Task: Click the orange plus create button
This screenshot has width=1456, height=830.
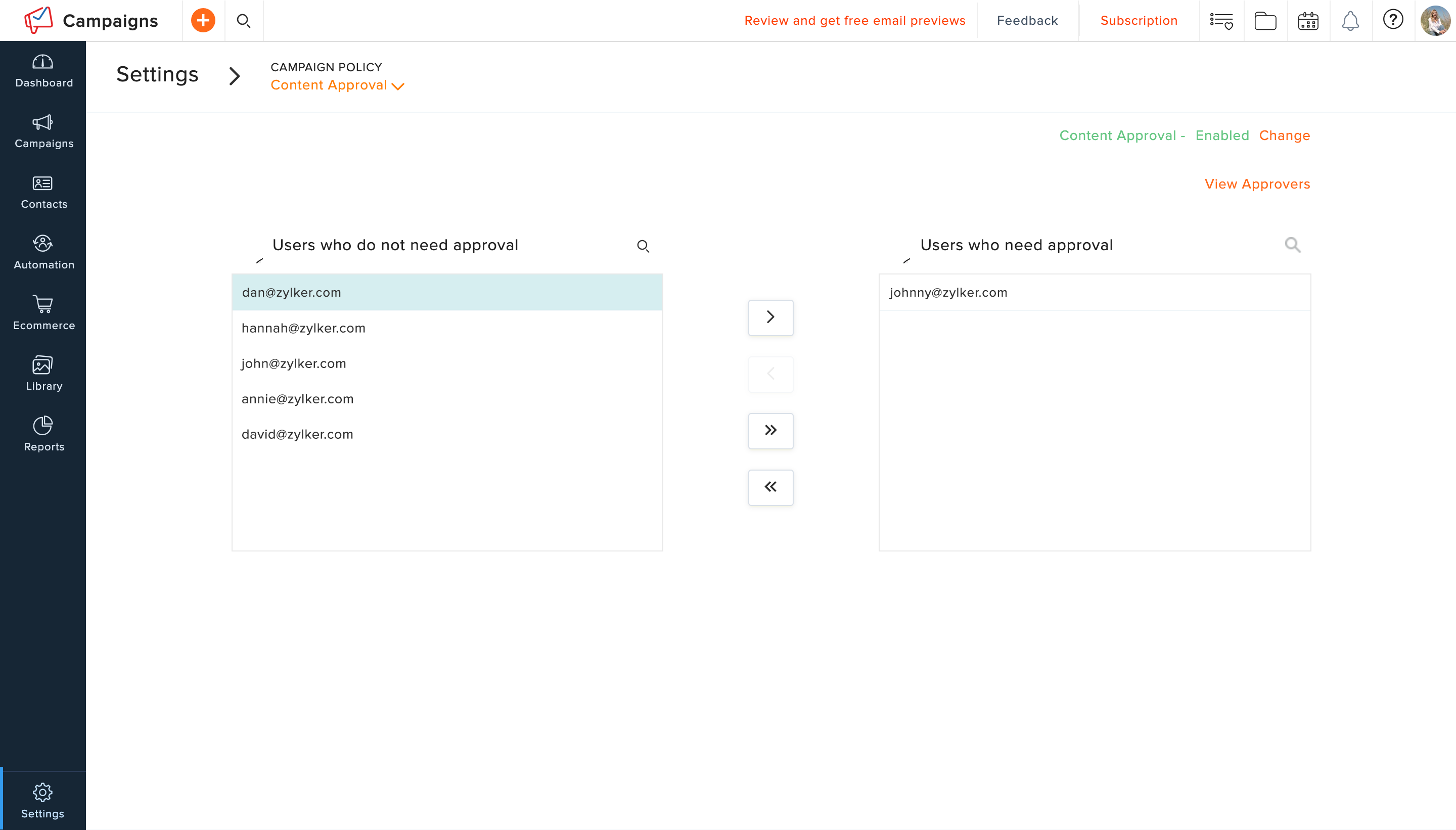Action: click(x=203, y=21)
